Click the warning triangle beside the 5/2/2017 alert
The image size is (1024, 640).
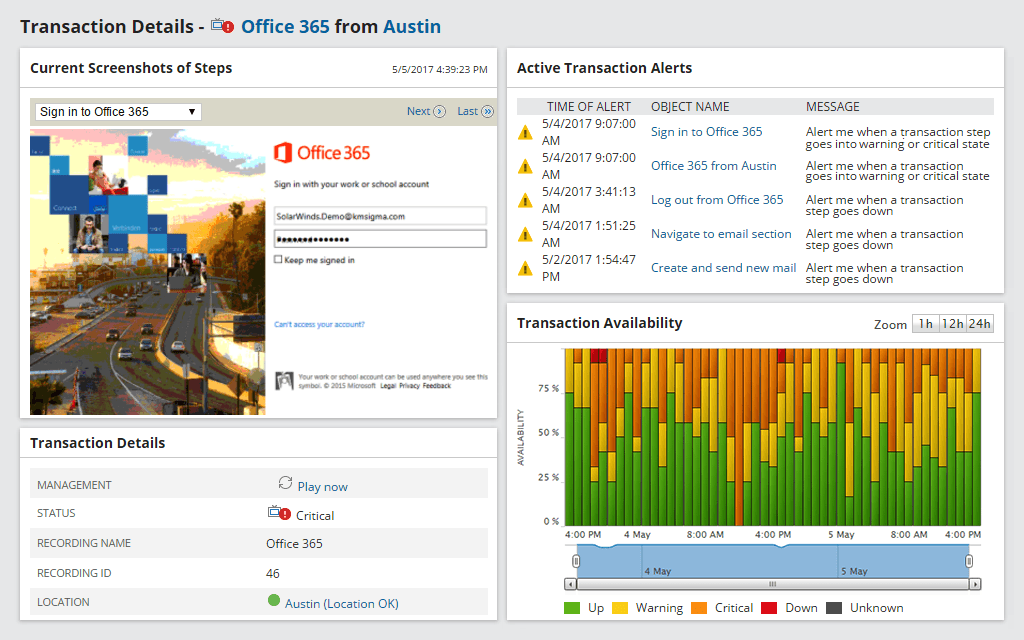click(525, 267)
